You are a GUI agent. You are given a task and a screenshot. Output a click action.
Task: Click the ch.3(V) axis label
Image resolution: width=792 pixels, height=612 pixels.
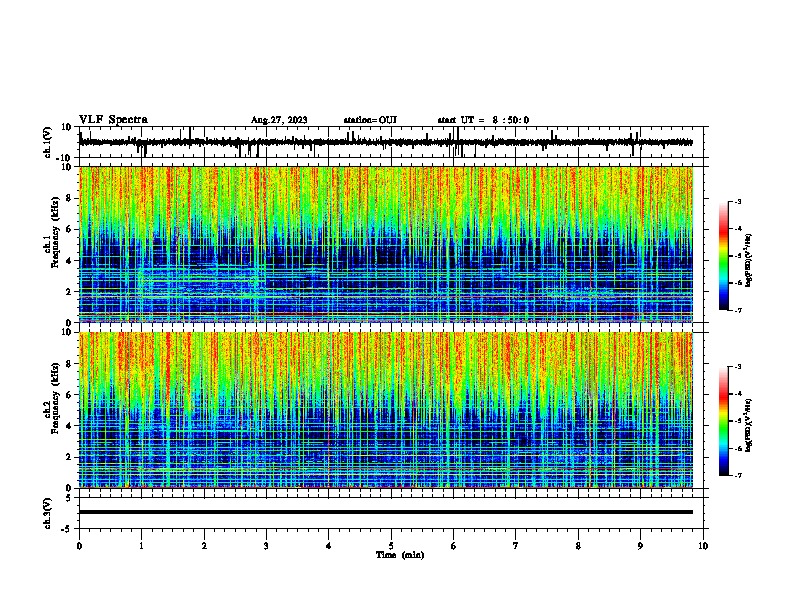pyautogui.click(x=48, y=513)
